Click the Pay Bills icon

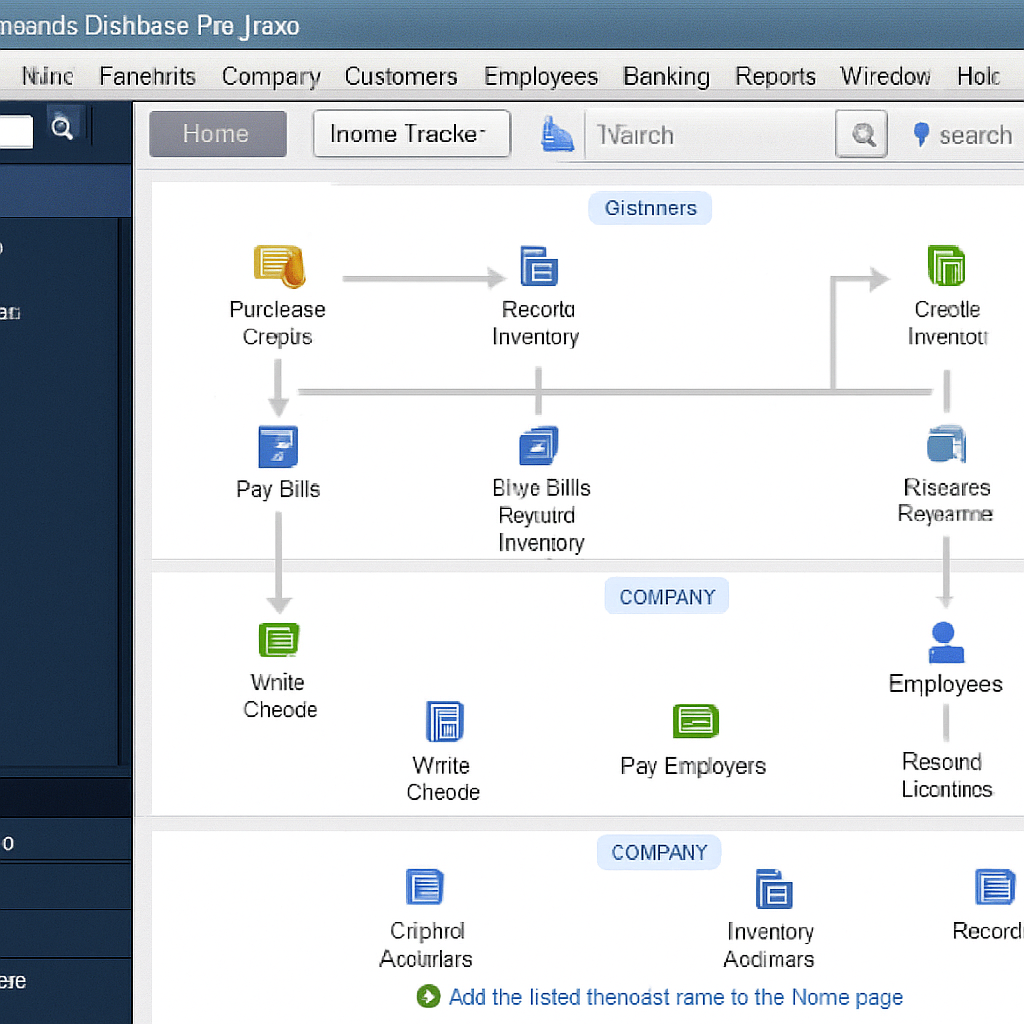(278, 447)
